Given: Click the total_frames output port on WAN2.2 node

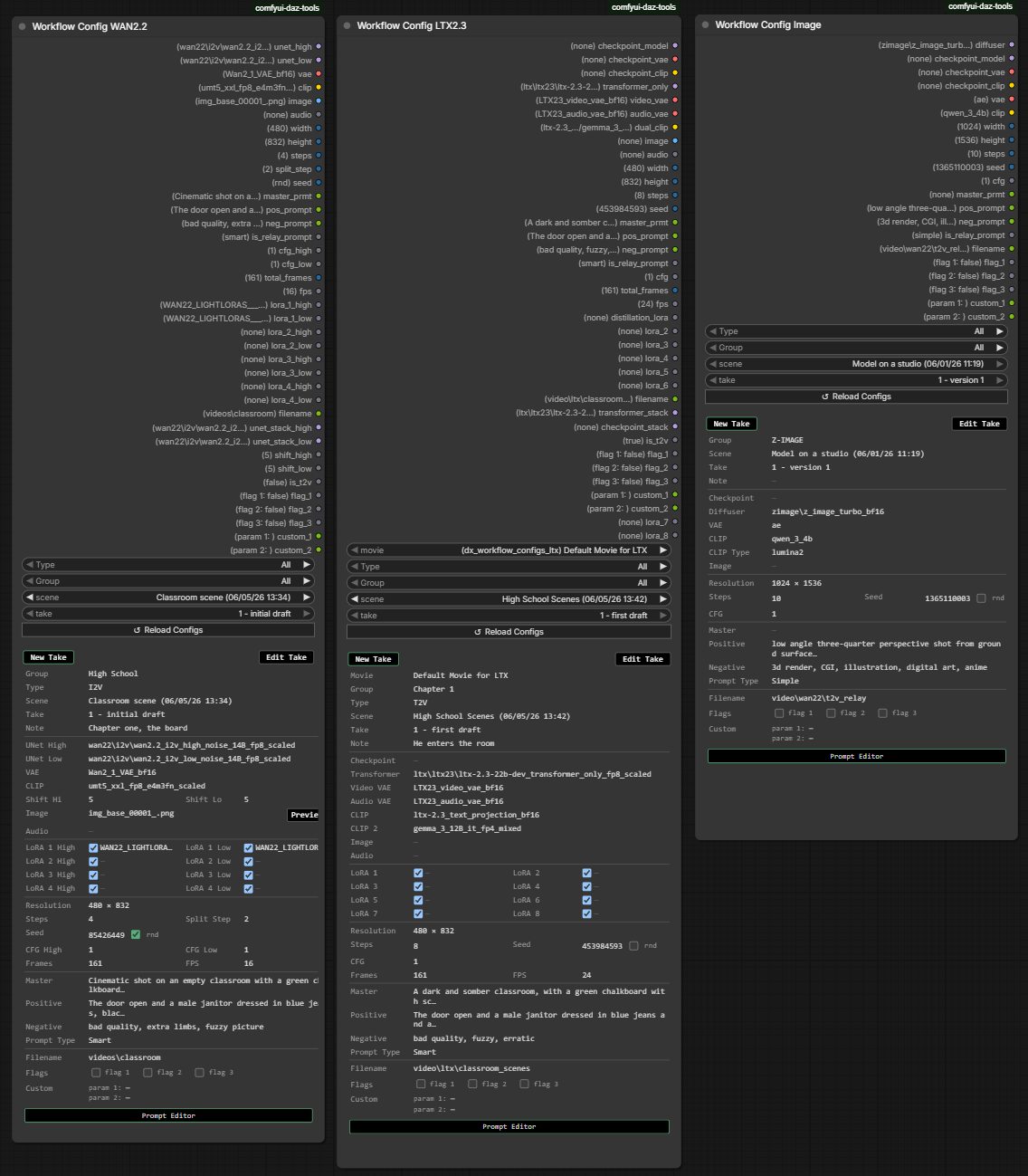Looking at the screenshot, I should 319,277.
